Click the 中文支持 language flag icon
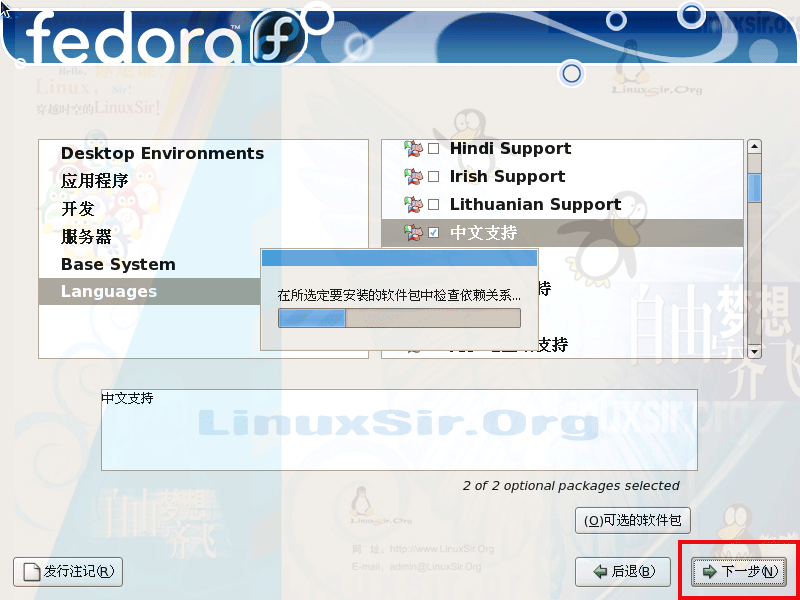This screenshot has height=600, width=800. (x=414, y=233)
